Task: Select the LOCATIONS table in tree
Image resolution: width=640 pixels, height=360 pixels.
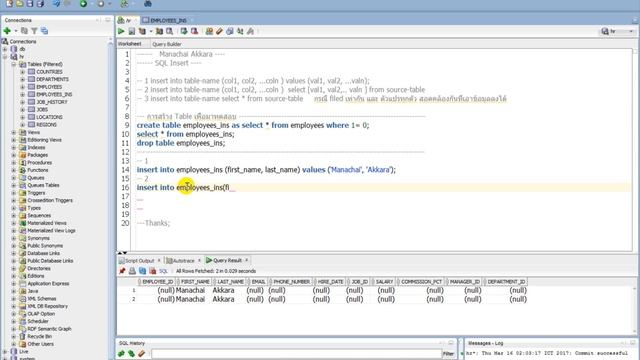Action: point(49,117)
